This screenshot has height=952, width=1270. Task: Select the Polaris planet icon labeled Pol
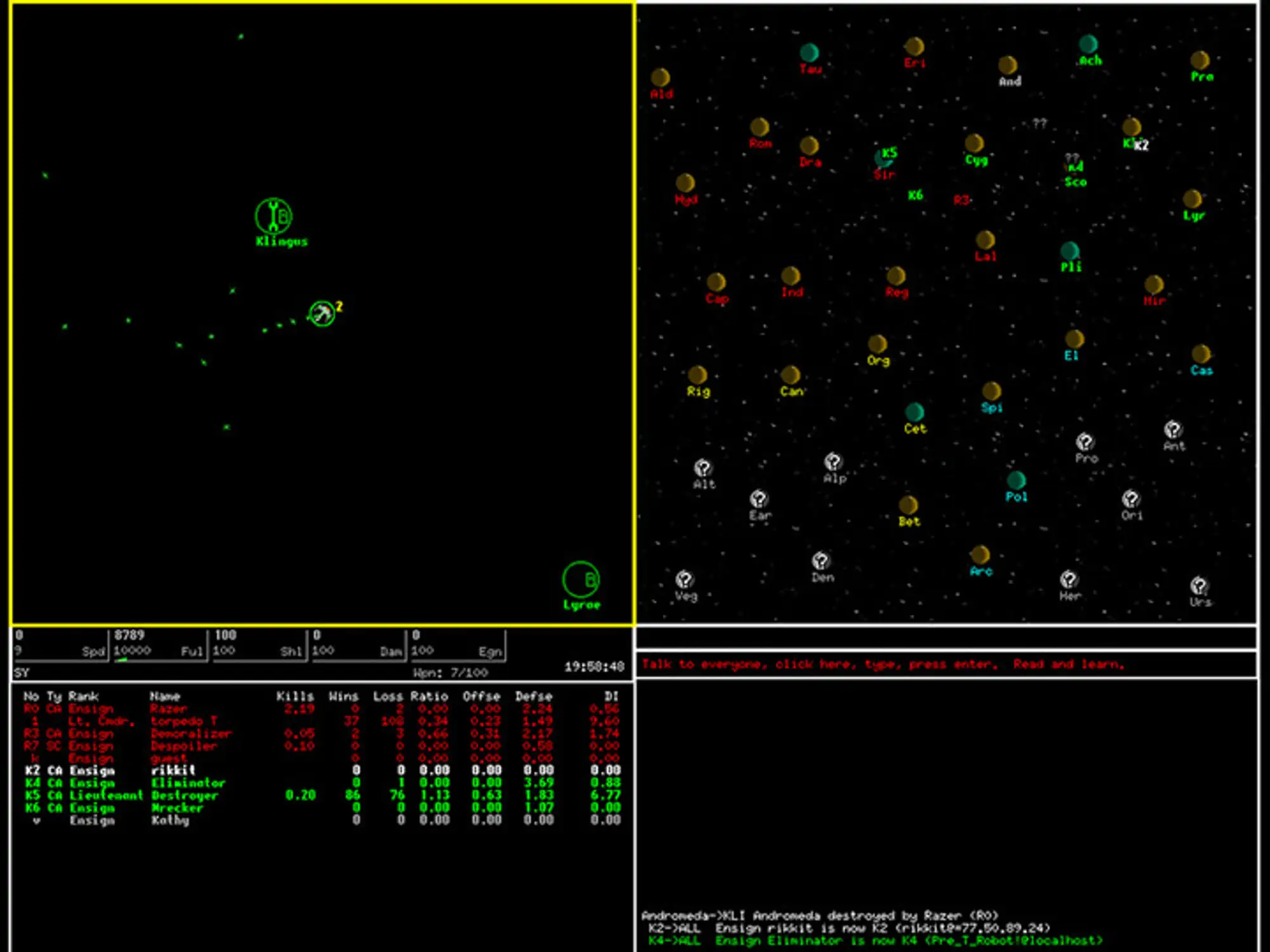[1016, 480]
